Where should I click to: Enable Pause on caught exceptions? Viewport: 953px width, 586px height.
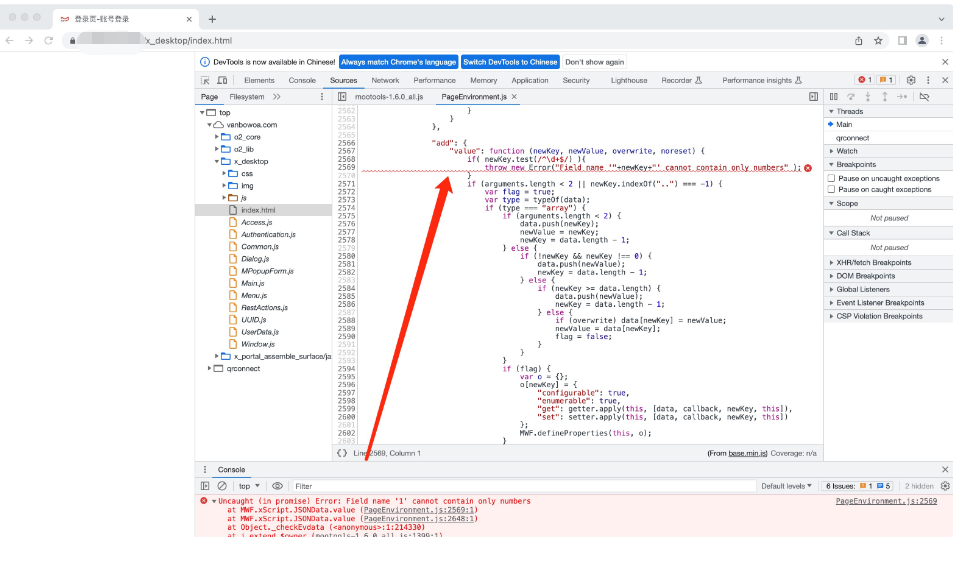coord(831,189)
